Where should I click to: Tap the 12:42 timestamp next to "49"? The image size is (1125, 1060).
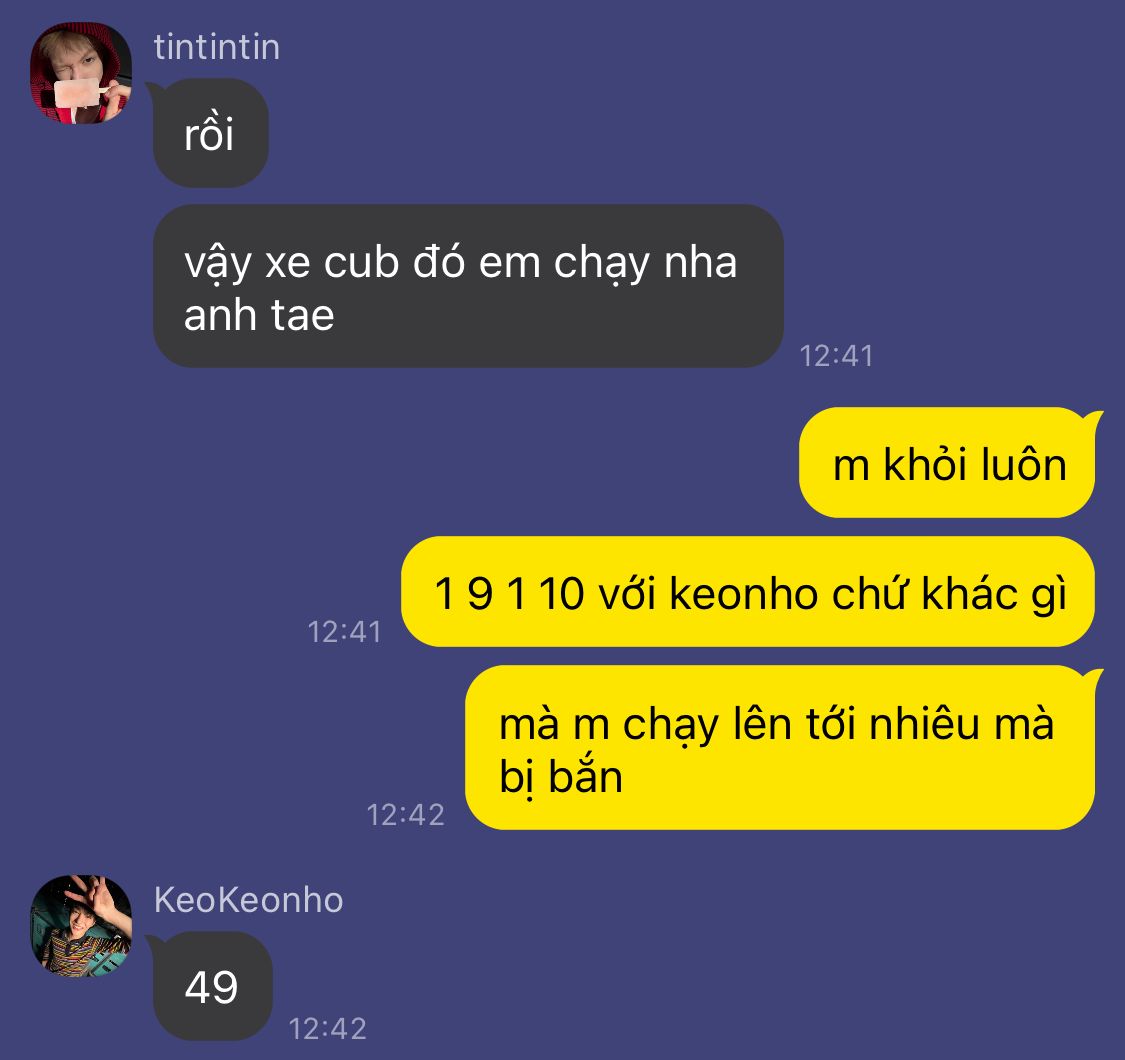pos(327,1029)
